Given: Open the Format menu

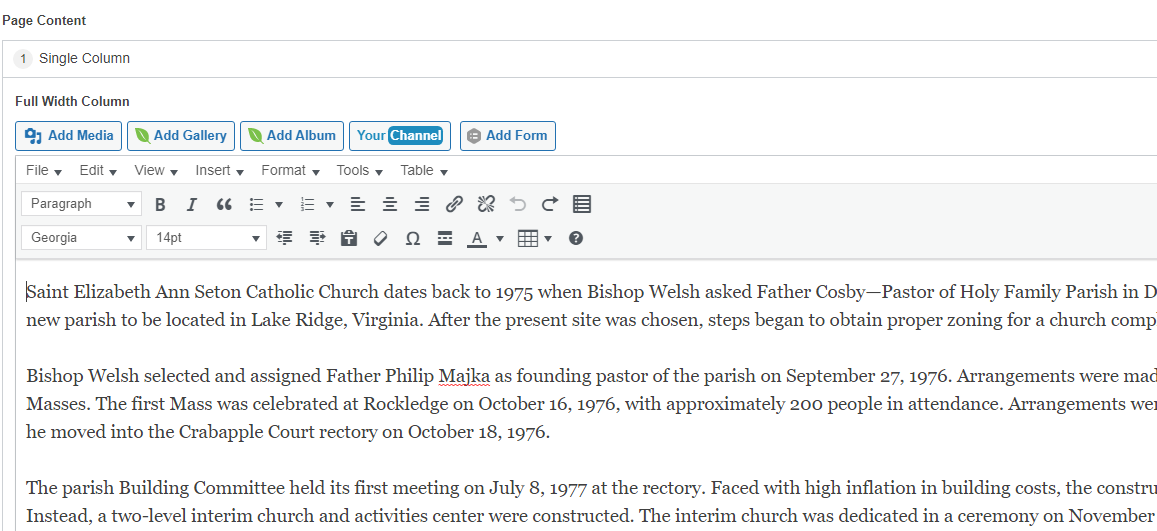Looking at the screenshot, I should coord(289,171).
